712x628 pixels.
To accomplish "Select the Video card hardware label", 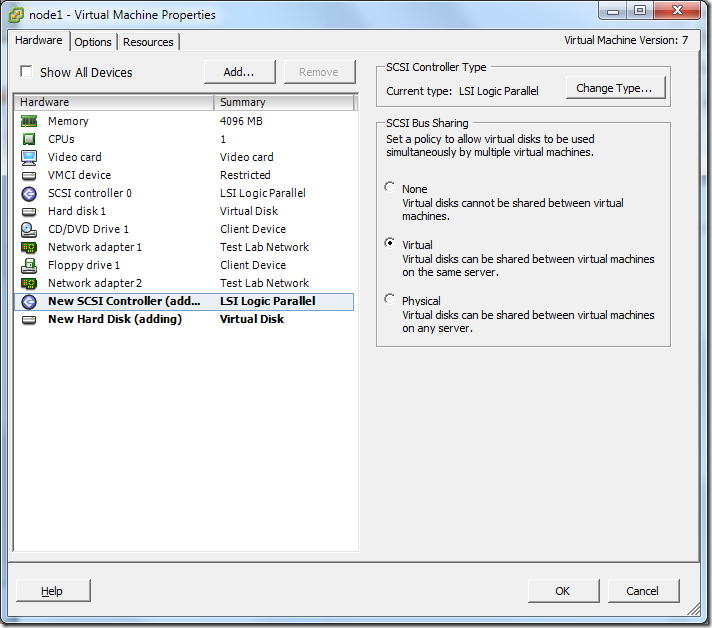I will (x=75, y=157).
